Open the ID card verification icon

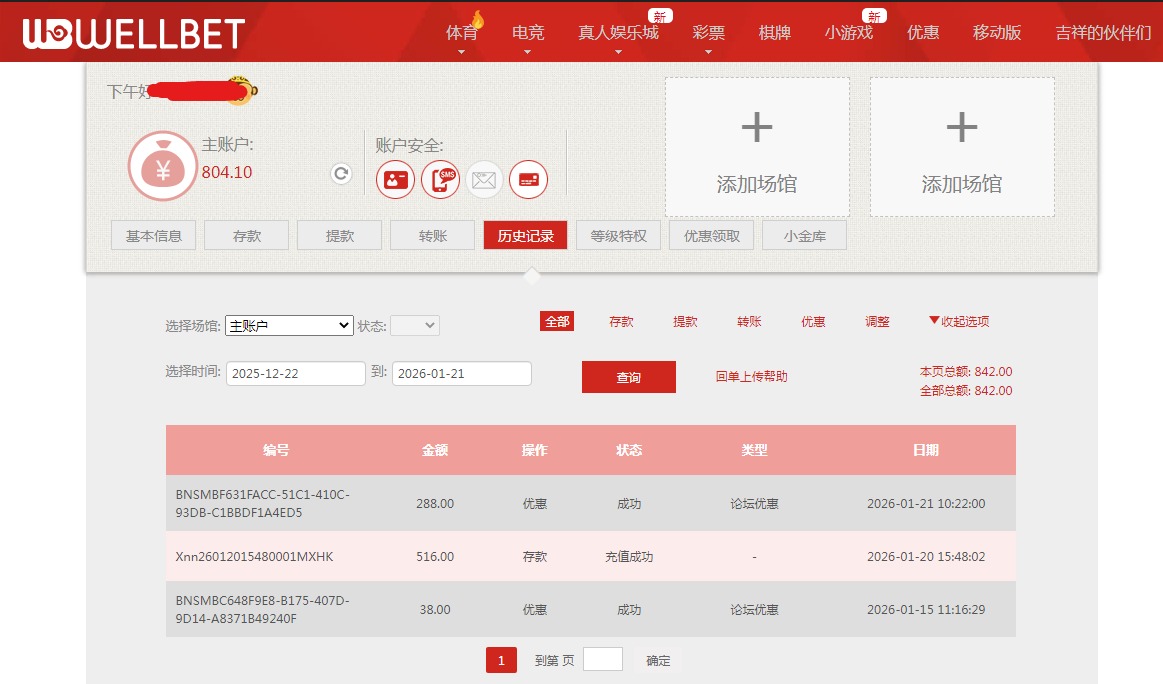(395, 180)
